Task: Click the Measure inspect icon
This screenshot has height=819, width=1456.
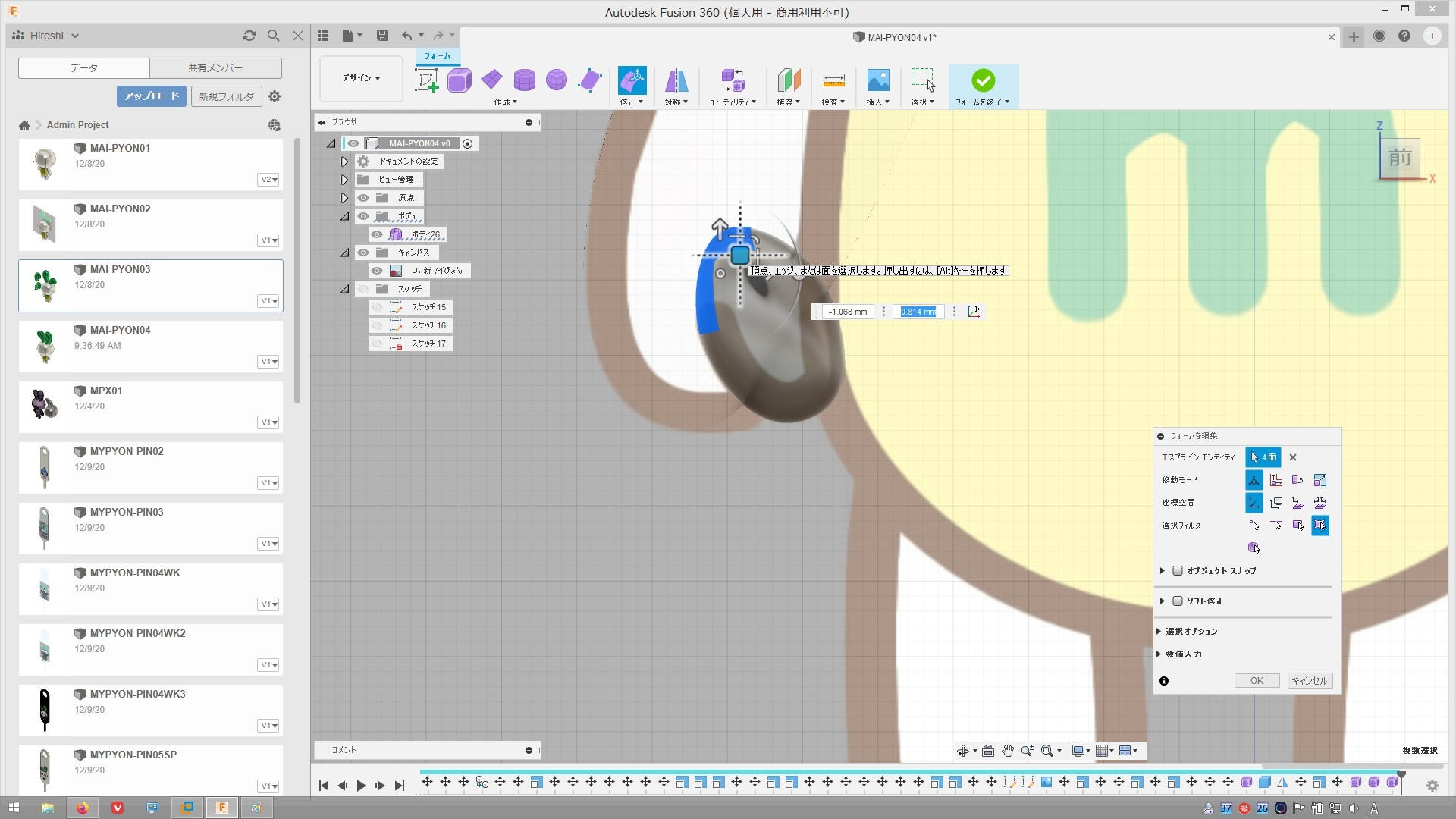Action: [833, 80]
